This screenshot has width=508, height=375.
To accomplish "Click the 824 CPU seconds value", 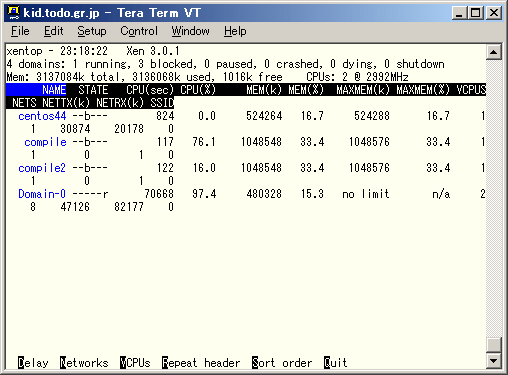I will (x=165, y=116).
